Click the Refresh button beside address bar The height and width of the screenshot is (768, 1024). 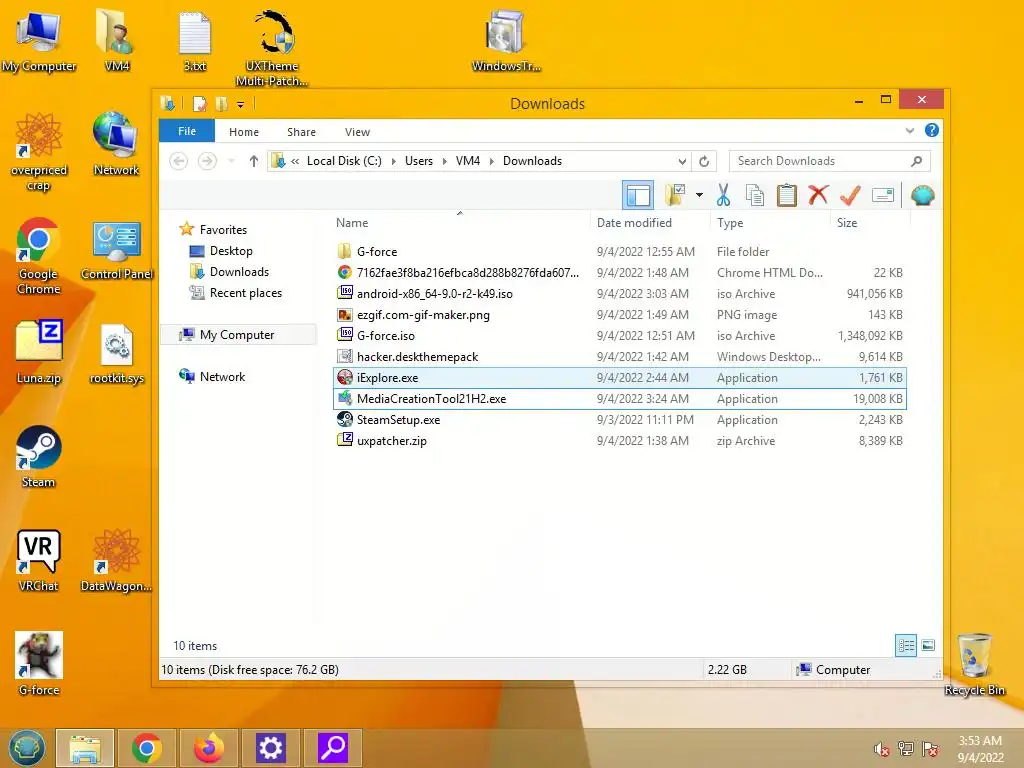click(704, 161)
